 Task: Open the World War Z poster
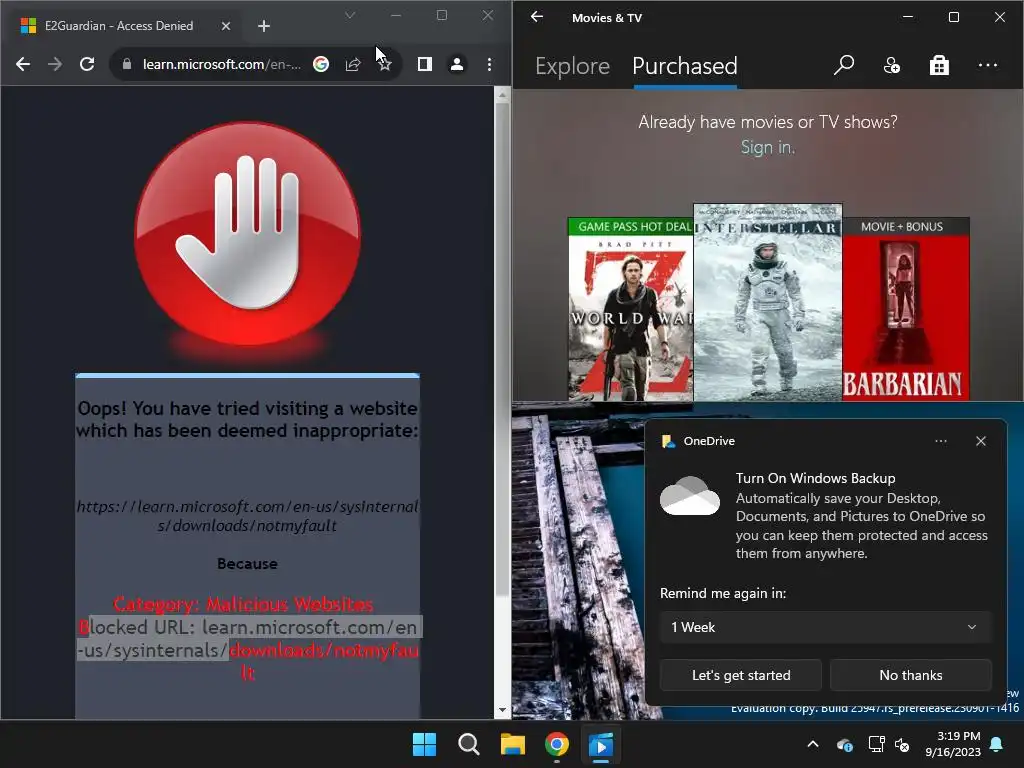click(630, 309)
